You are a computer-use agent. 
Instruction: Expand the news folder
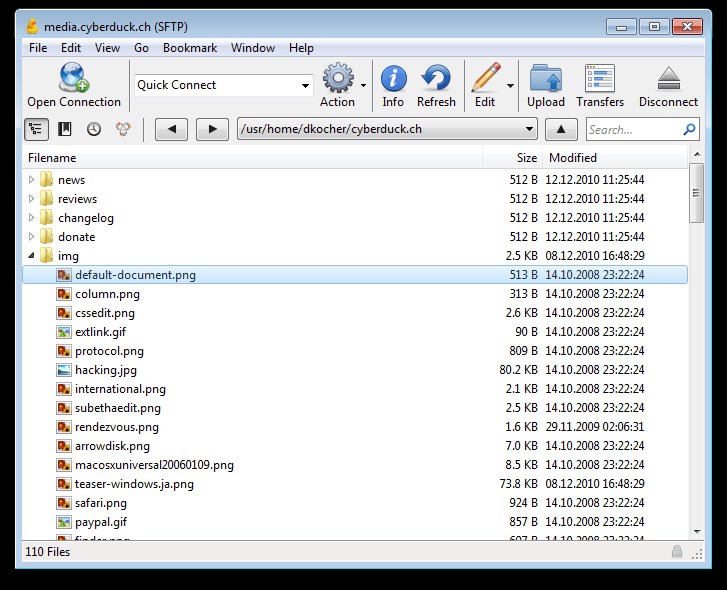tap(31, 179)
